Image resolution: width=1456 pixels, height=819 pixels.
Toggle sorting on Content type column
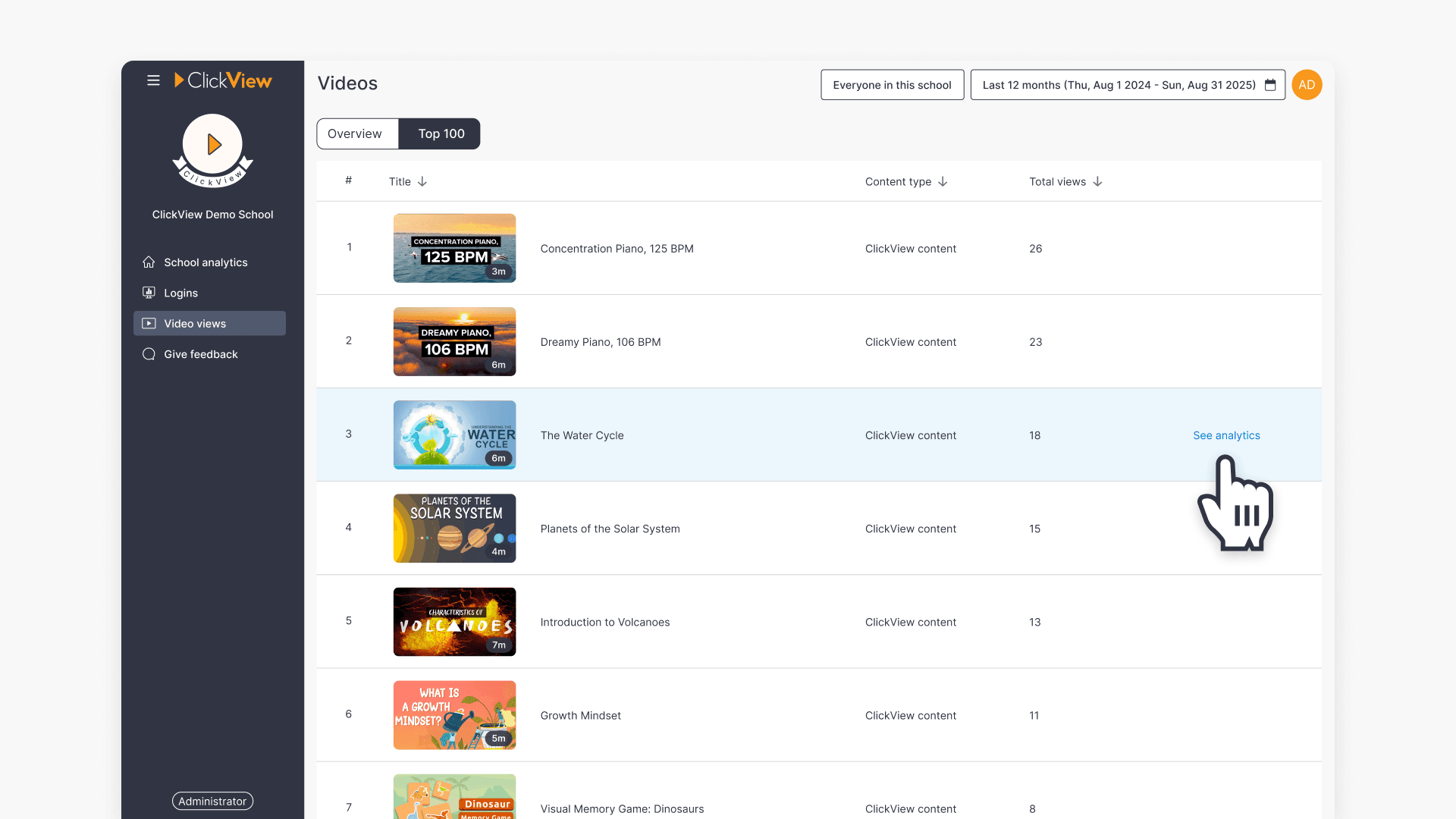tap(906, 181)
